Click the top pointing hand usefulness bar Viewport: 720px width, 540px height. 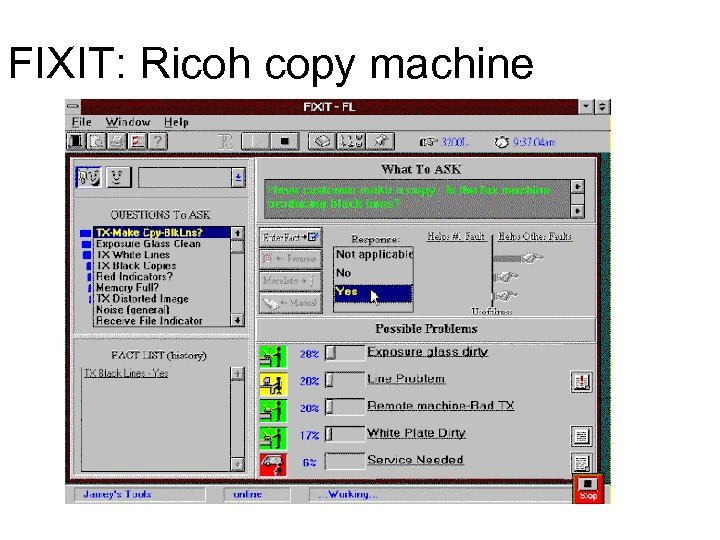pyautogui.click(x=518, y=258)
